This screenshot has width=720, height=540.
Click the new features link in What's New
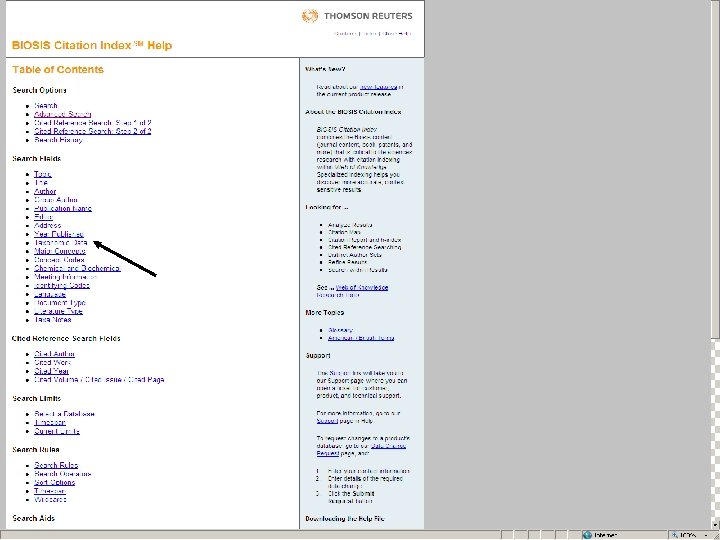click(378, 87)
